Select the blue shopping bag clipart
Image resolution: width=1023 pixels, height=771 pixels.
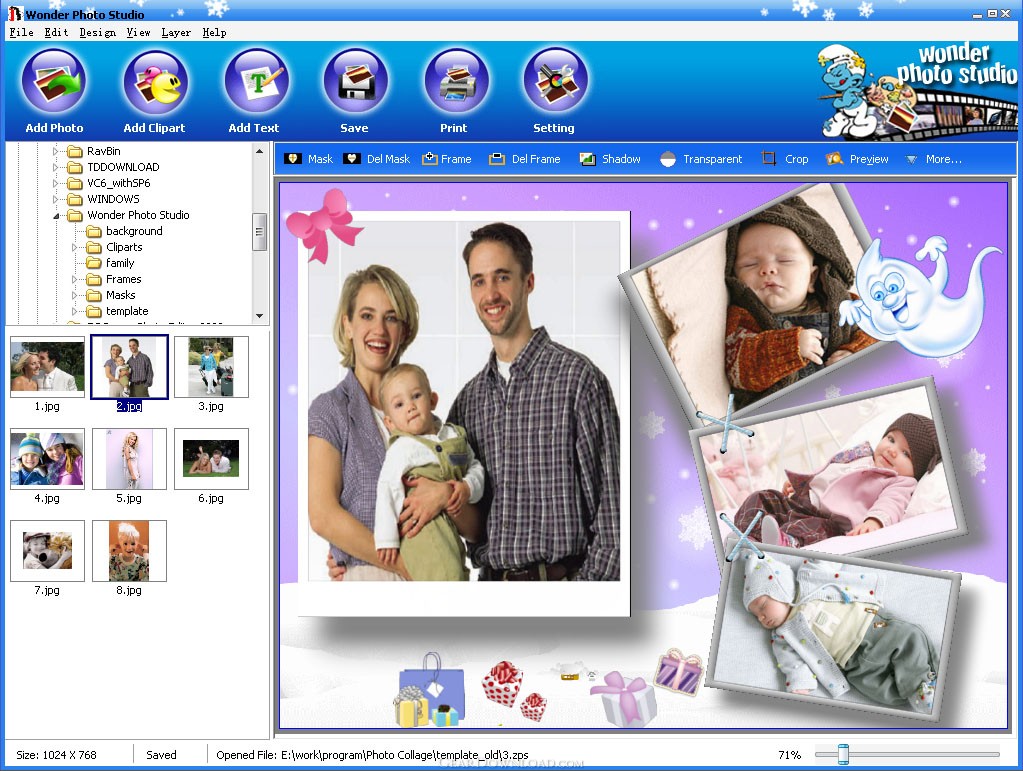[431, 689]
